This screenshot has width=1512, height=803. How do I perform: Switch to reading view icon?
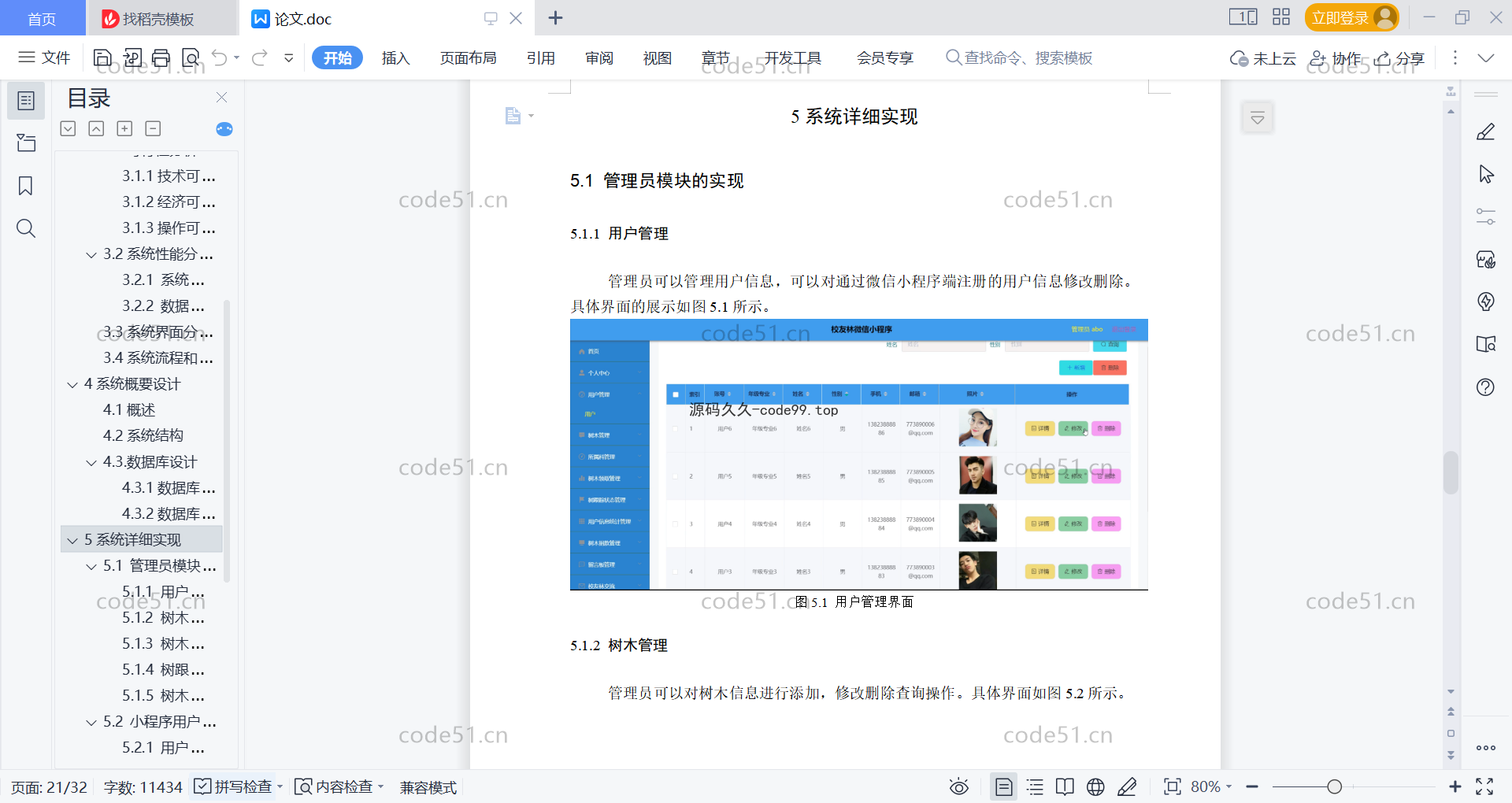coord(1065,786)
